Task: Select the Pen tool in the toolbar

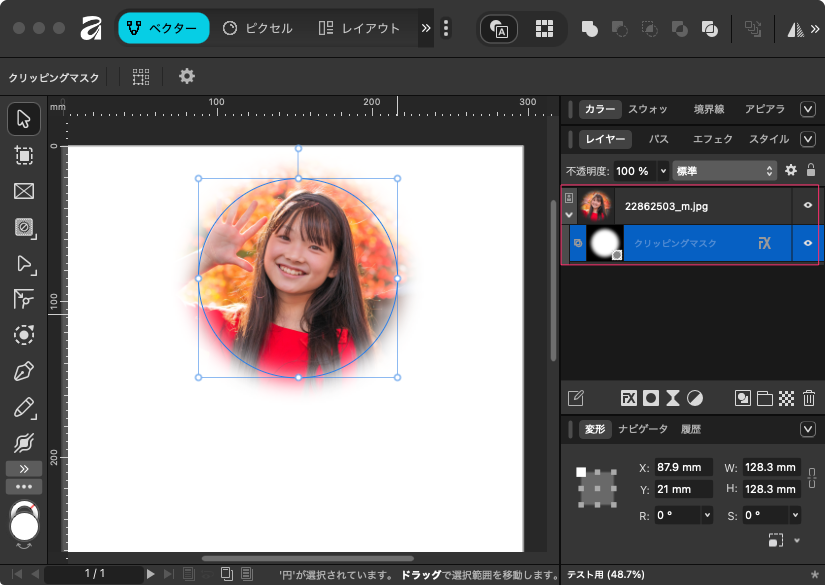Action: click(x=24, y=372)
